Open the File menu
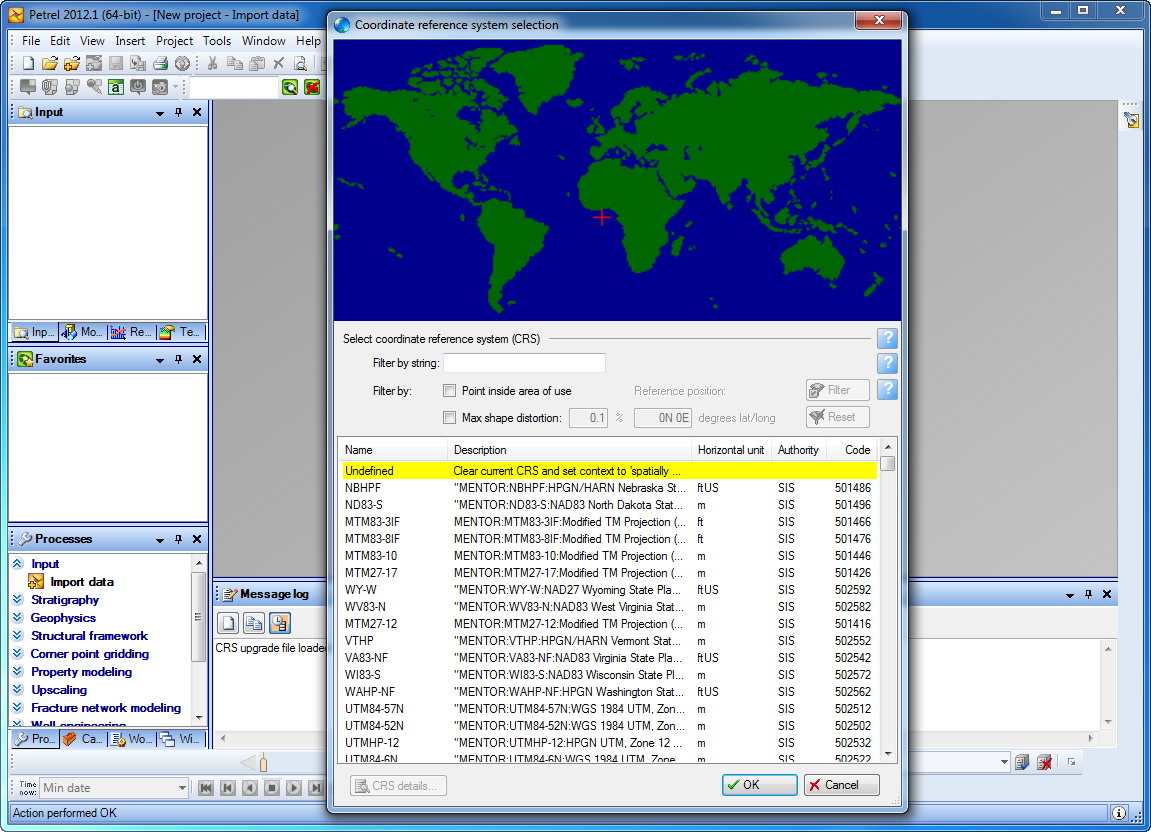 click(x=31, y=41)
